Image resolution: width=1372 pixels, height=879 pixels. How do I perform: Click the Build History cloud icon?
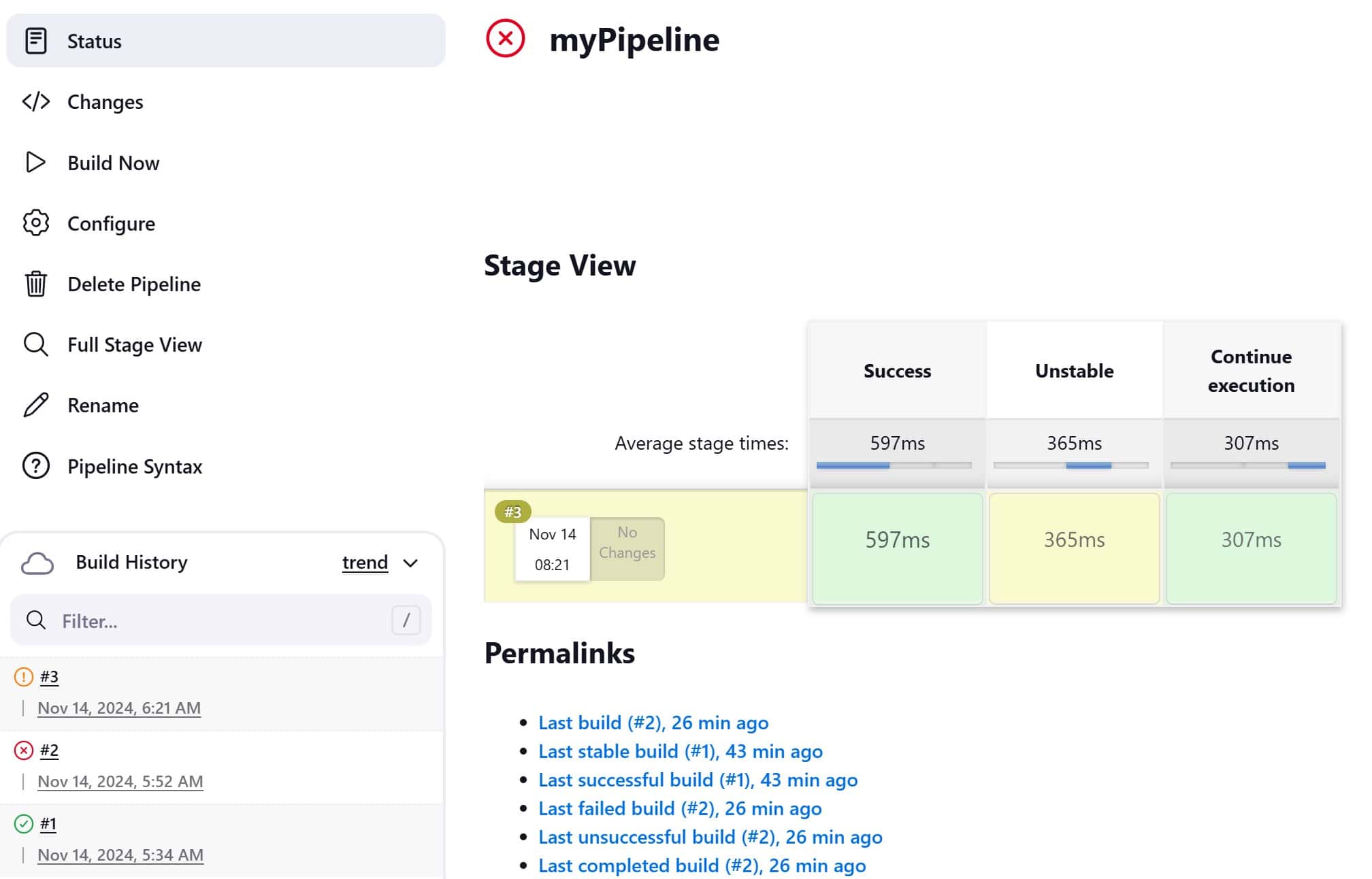[x=39, y=562]
